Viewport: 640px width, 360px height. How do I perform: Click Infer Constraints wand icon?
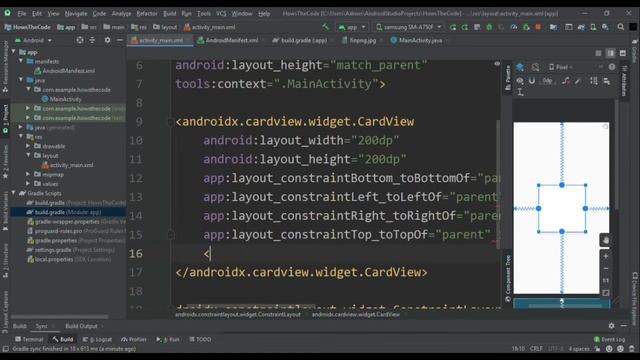578,81
